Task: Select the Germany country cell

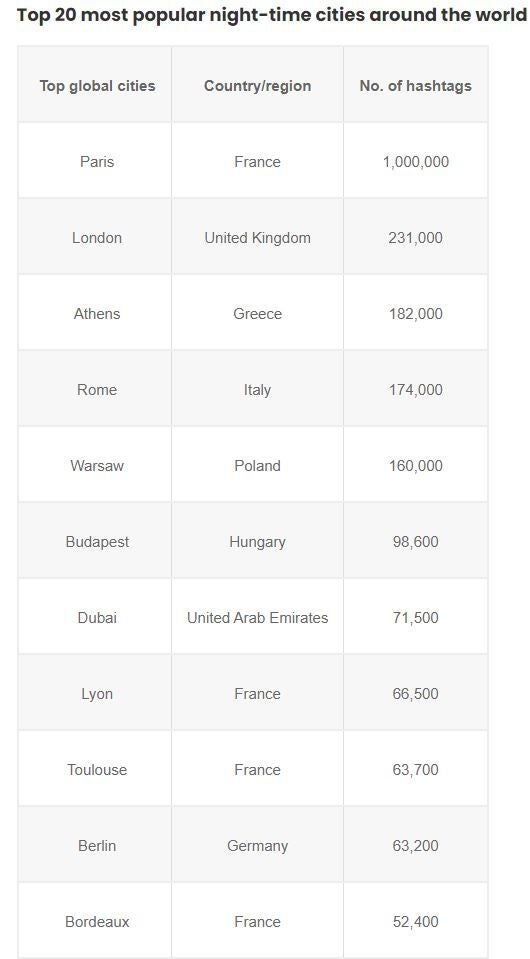Action: point(257,846)
